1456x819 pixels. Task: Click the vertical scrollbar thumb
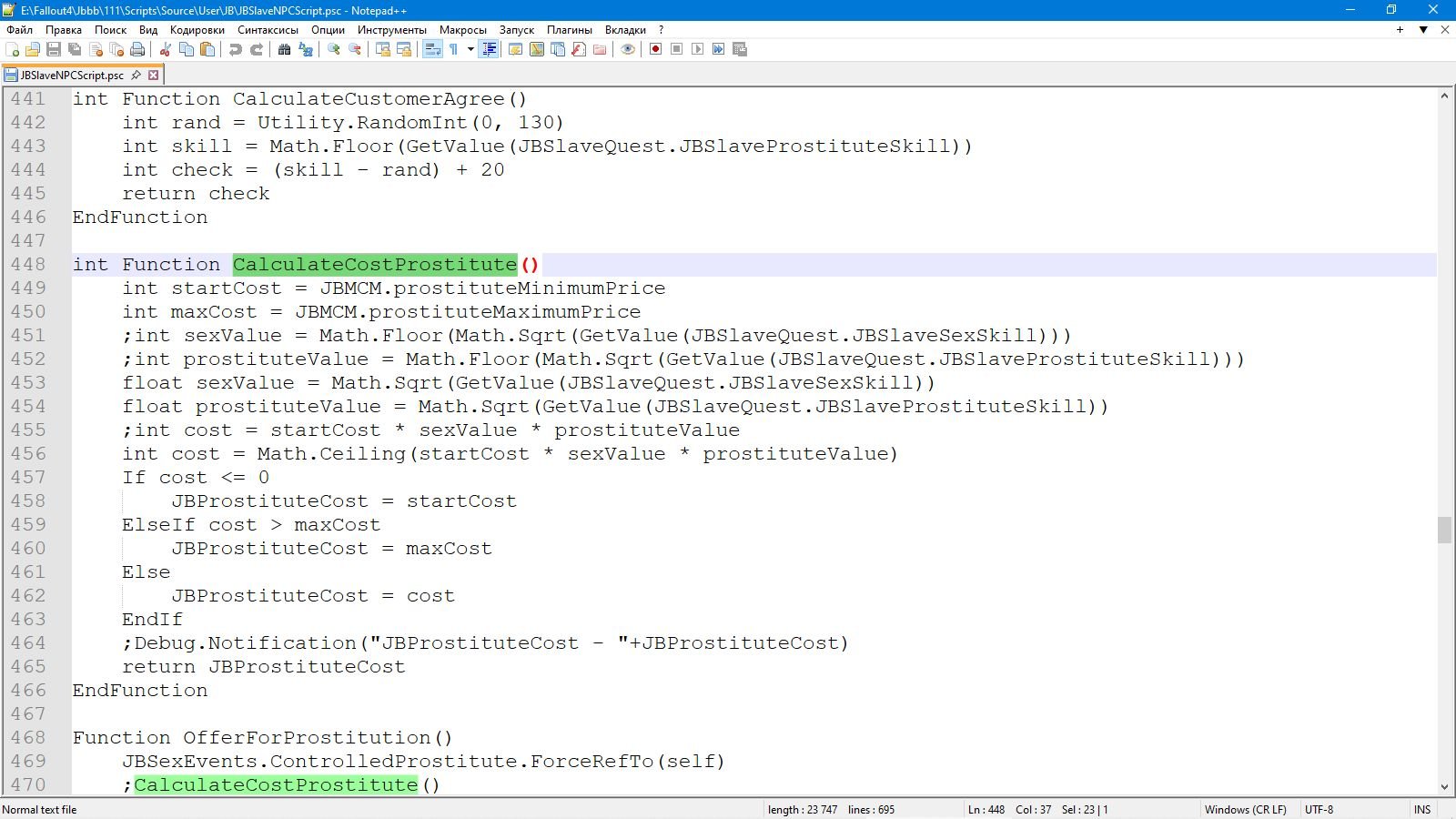tap(1444, 529)
